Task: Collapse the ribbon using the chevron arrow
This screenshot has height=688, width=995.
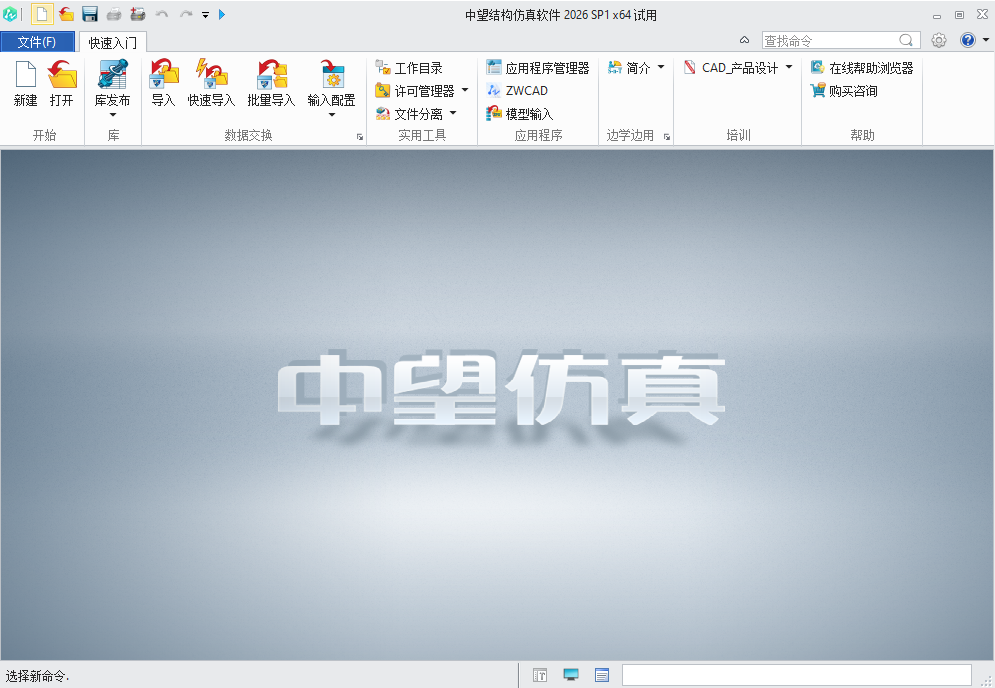Action: pos(744,39)
